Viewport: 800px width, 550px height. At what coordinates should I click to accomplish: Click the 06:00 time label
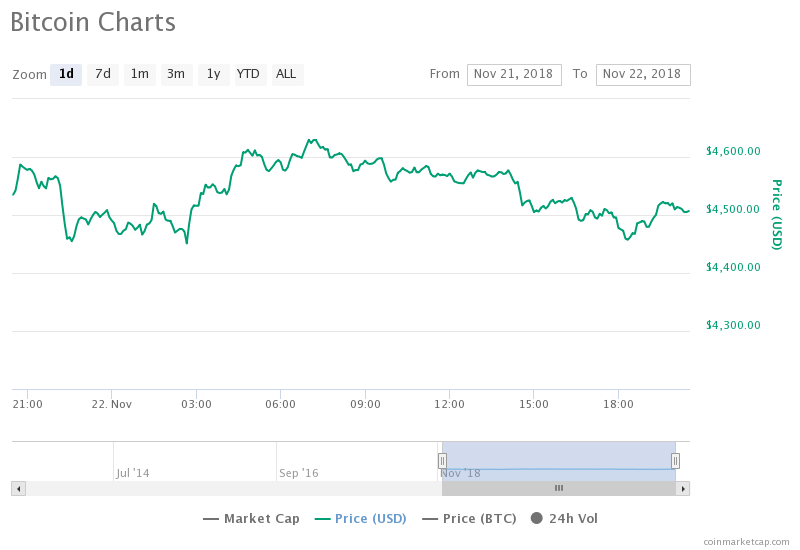[x=281, y=404]
